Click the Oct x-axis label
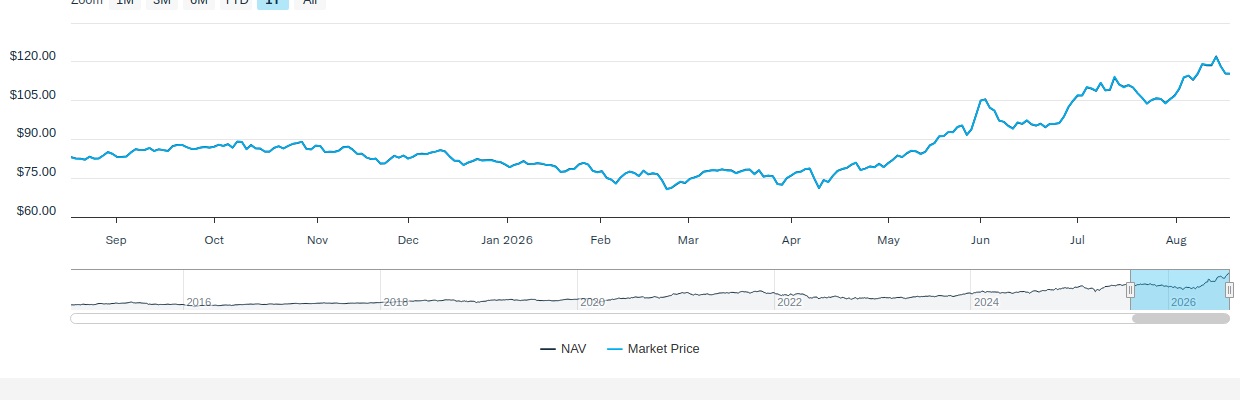 coord(214,240)
